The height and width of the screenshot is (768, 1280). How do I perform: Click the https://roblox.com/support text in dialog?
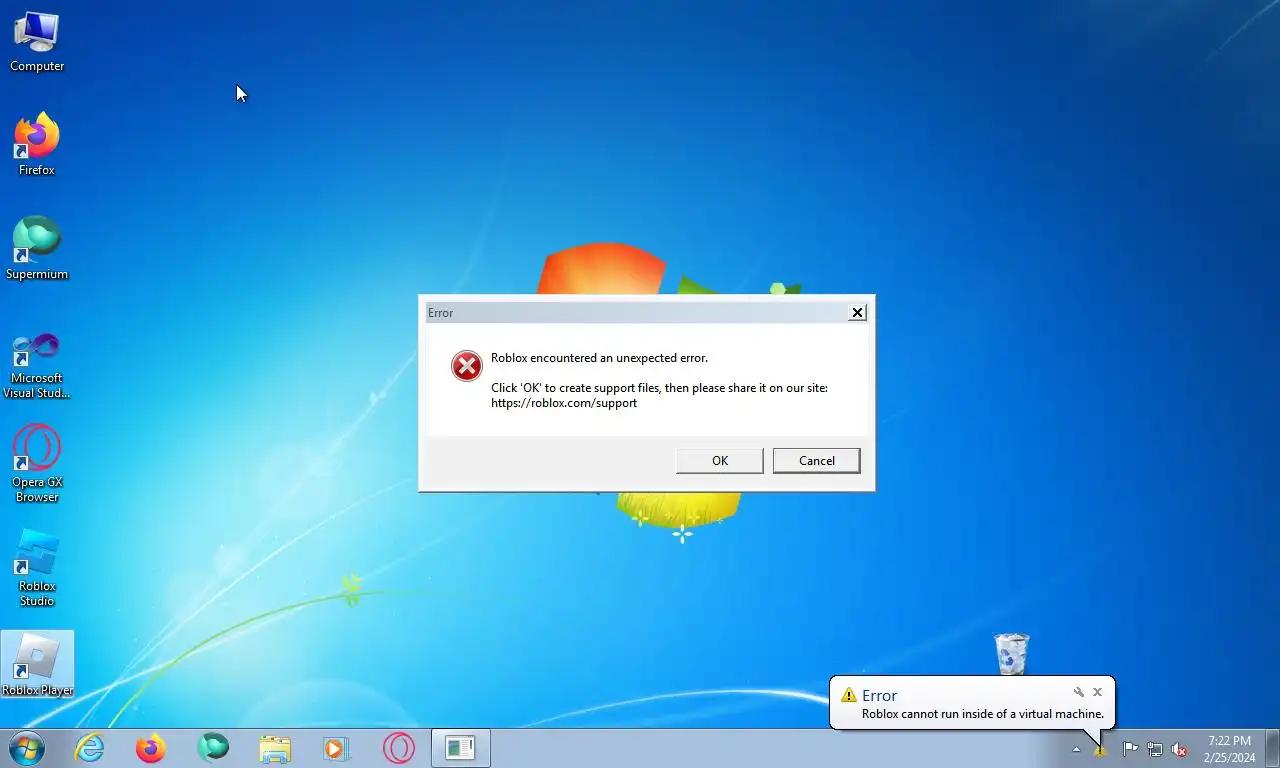[x=564, y=403]
